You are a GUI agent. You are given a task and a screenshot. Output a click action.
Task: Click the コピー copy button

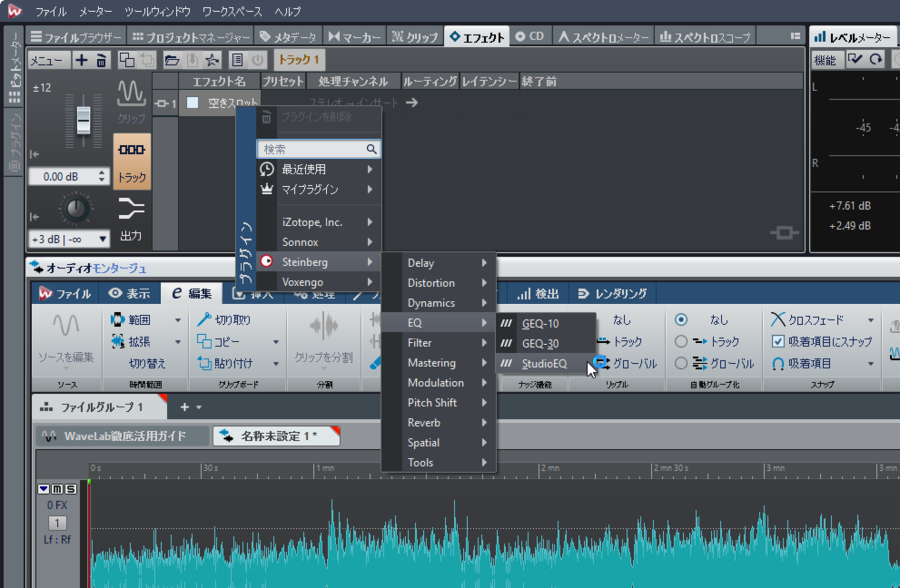(x=218, y=342)
